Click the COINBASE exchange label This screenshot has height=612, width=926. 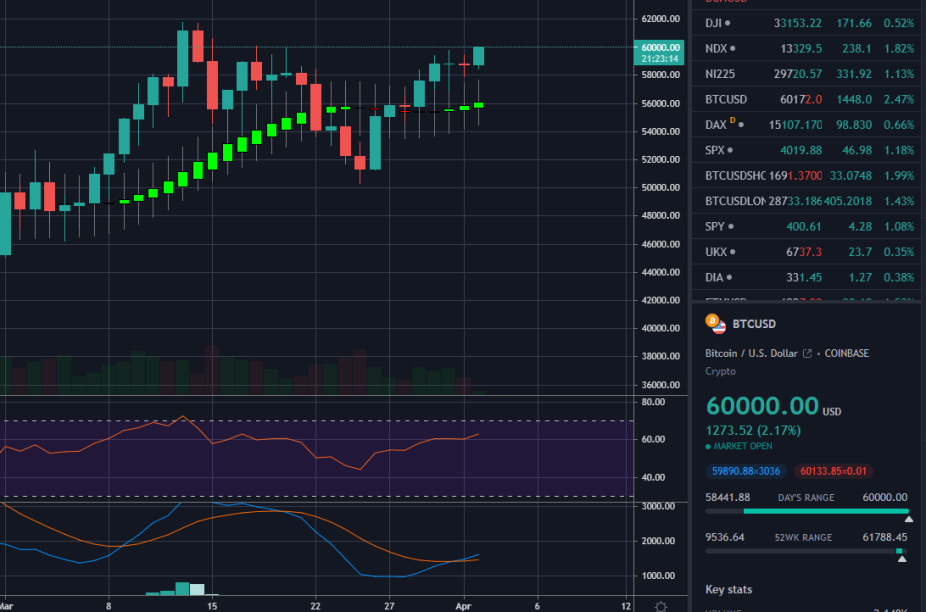tap(847, 353)
